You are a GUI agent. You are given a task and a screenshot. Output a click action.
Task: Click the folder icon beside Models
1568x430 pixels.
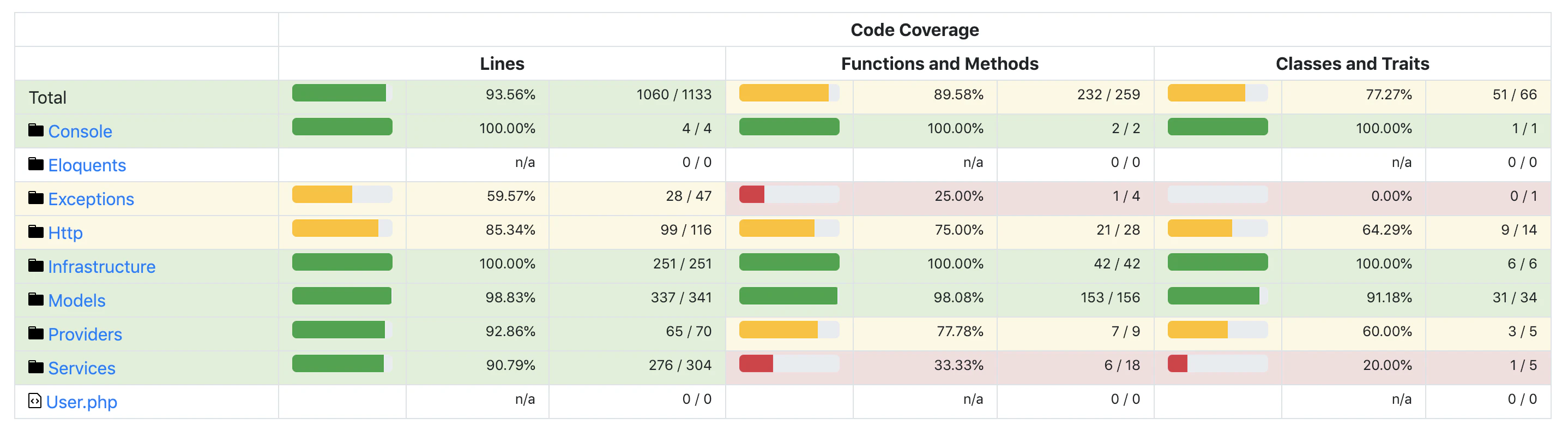[x=36, y=300]
